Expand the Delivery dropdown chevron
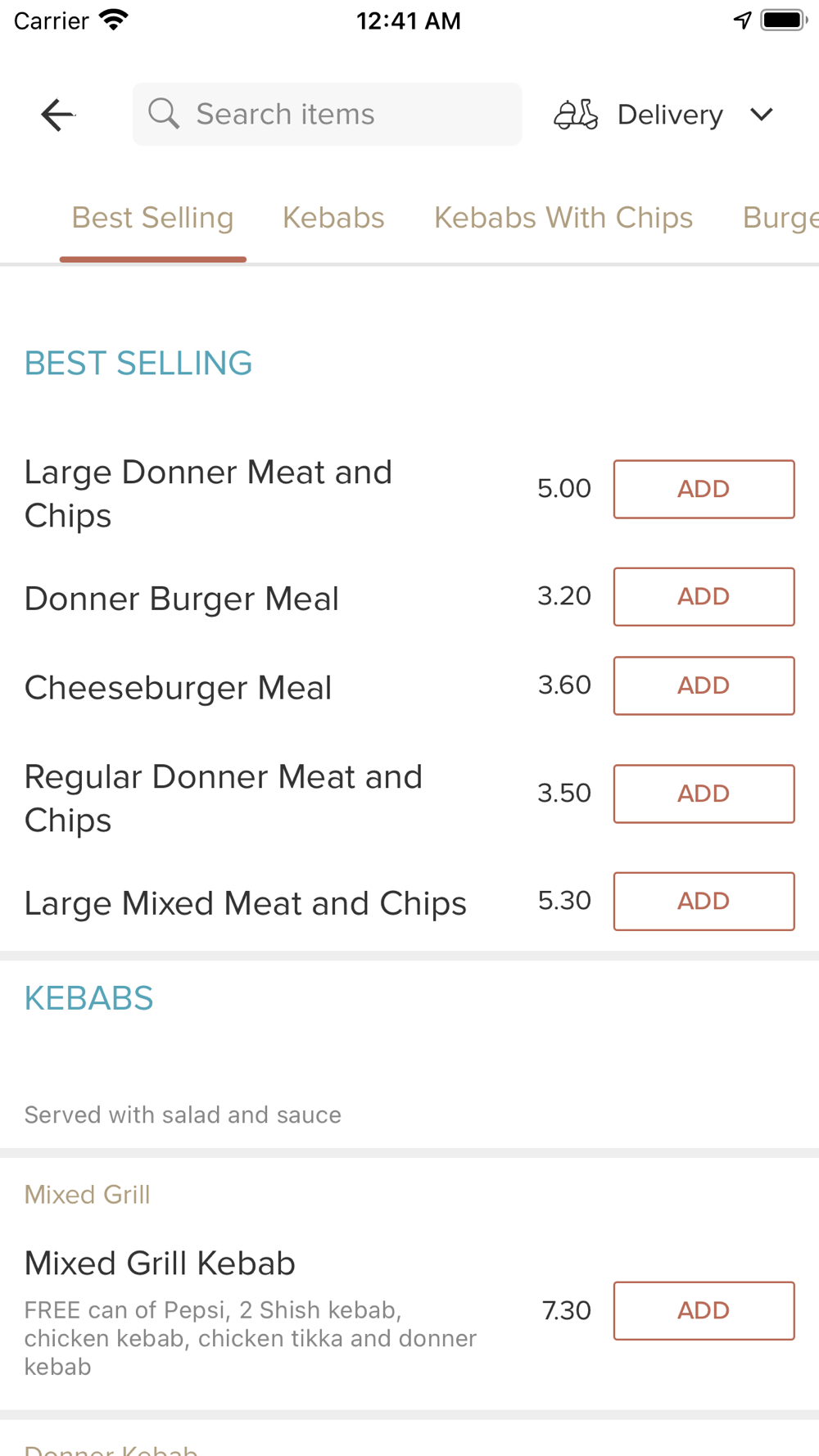Screen dimensions: 819x1456 click(762, 115)
